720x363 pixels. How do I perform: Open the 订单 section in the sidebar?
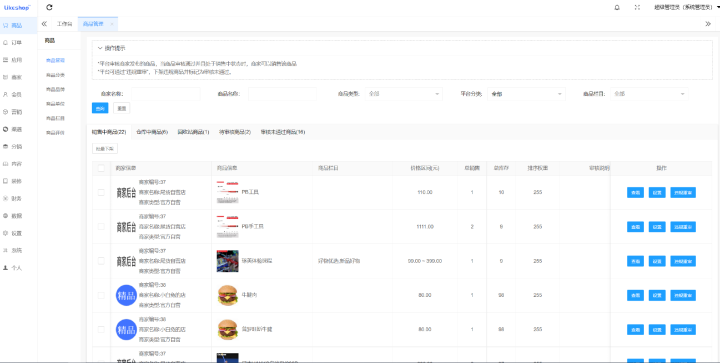[18, 43]
